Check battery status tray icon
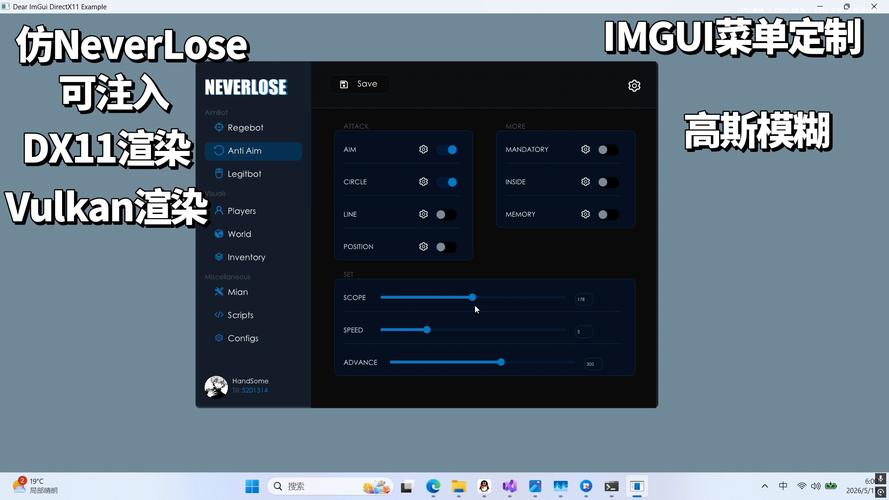 point(831,486)
